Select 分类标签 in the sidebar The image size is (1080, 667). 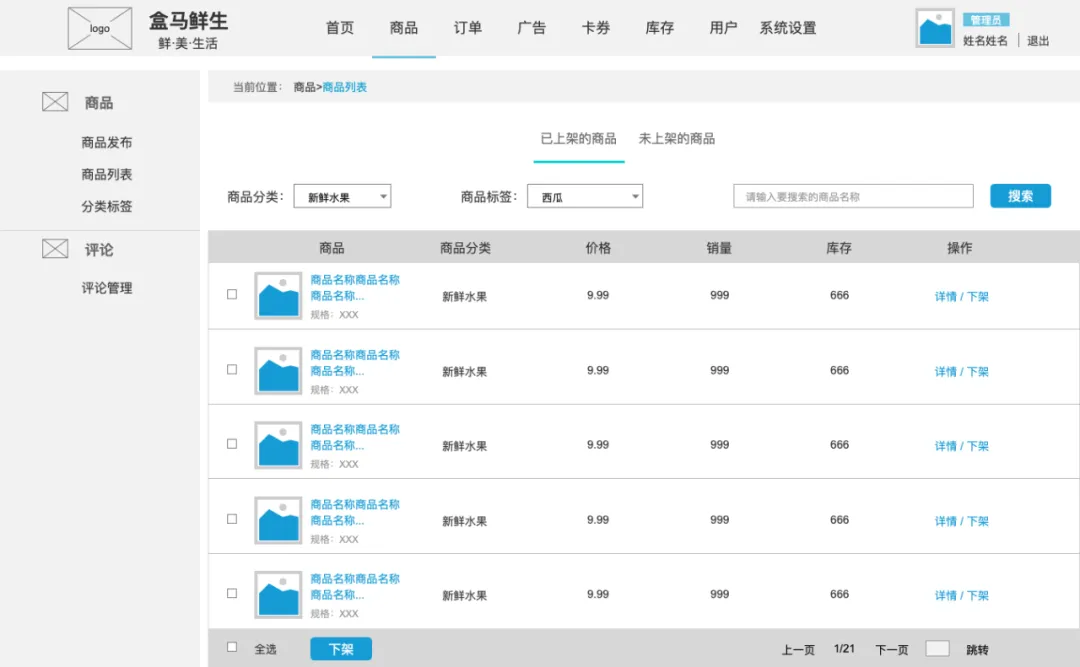tap(107, 205)
